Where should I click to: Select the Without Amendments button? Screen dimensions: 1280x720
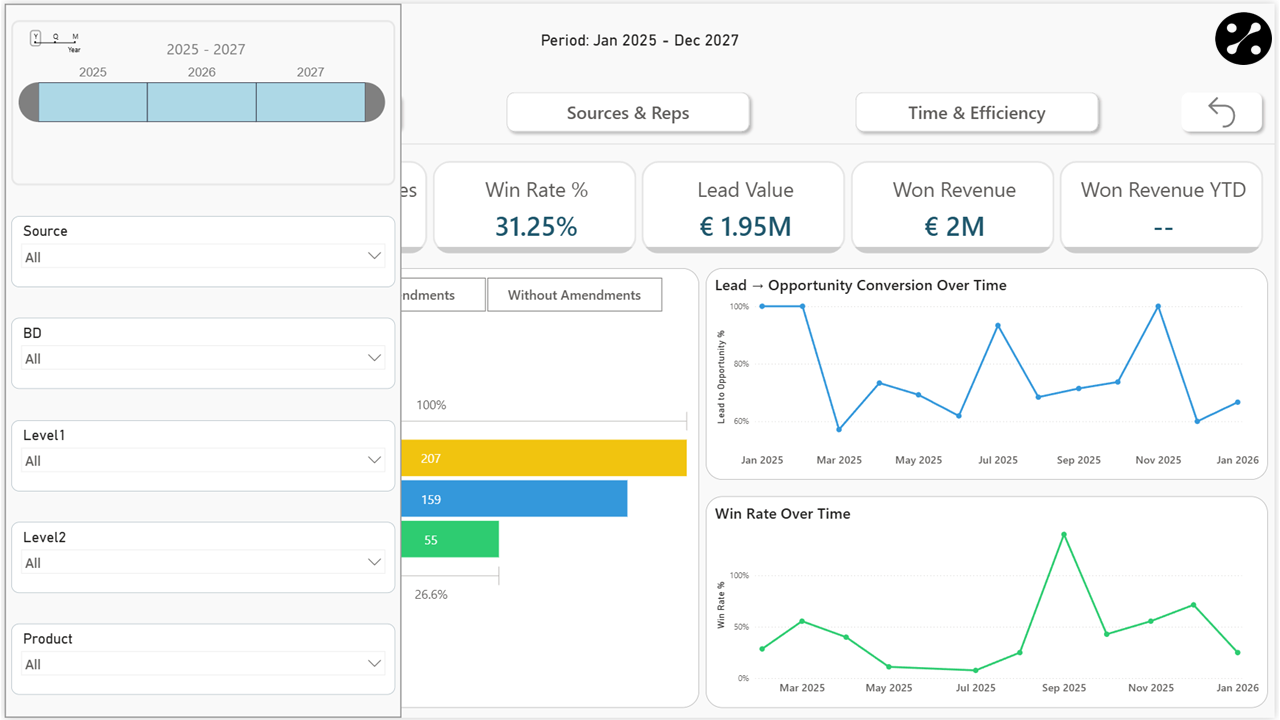click(574, 295)
